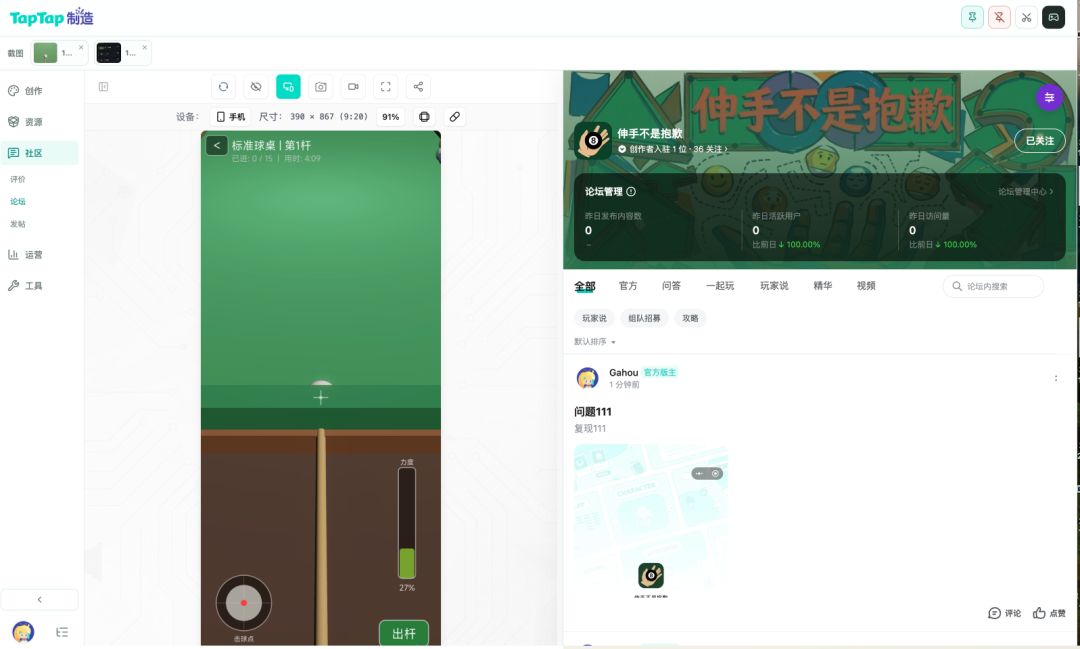Toggle the side panel layout icon
The height and width of the screenshot is (649, 1080).
[x=103, y=87]
